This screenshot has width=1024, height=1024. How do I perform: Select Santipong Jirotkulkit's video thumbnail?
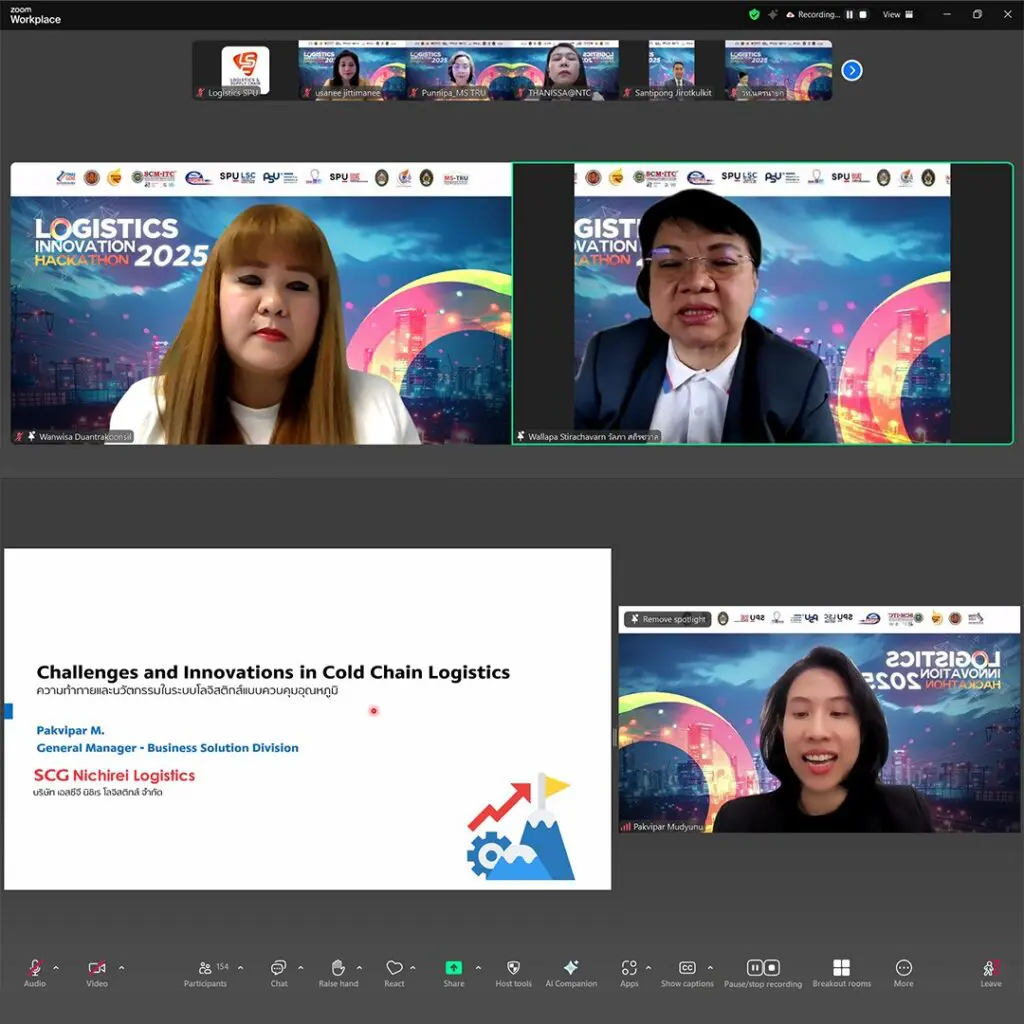pyautogui.click(x=672, y=70)
